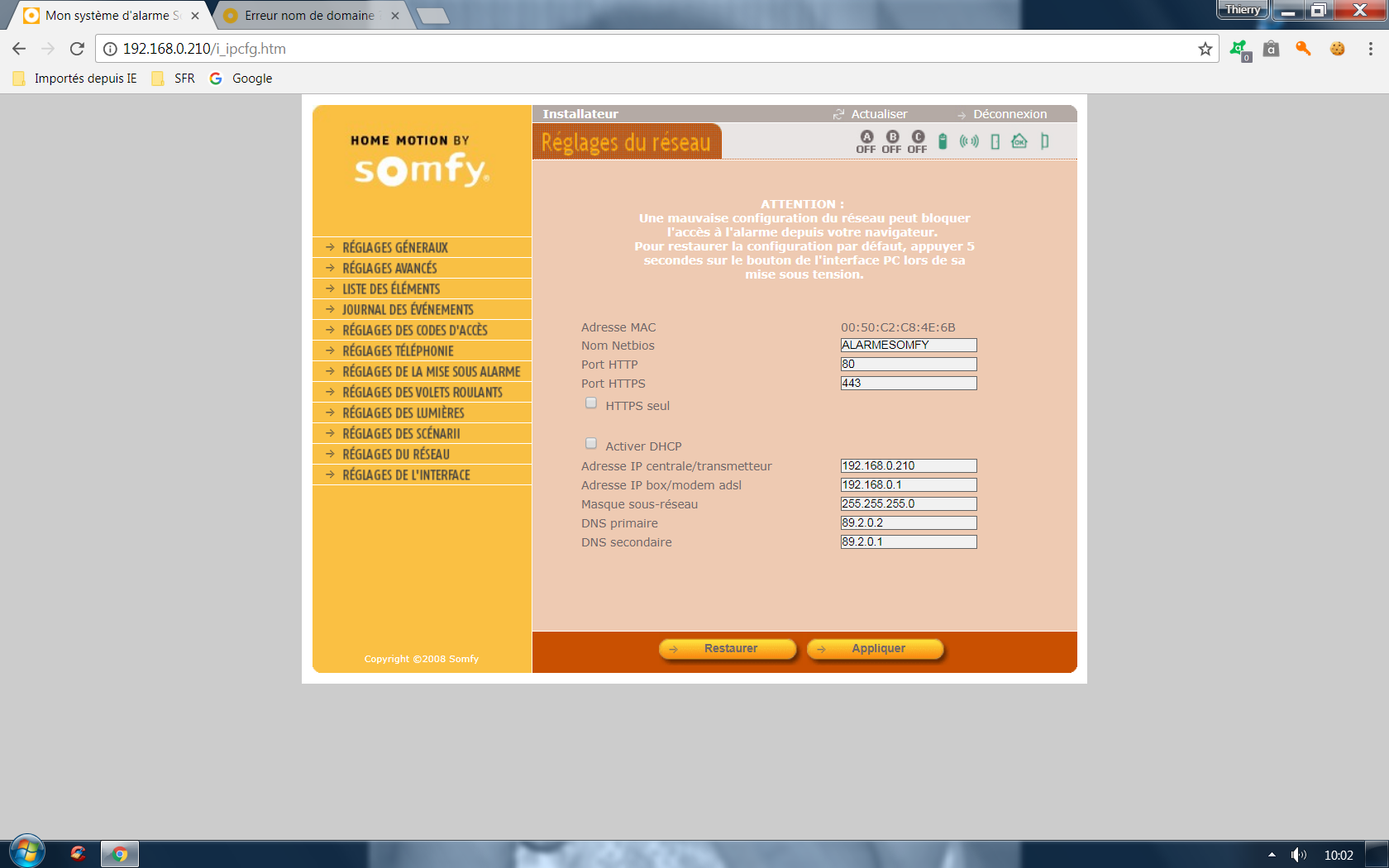Click the Déconnexion link

point(1010,114)
